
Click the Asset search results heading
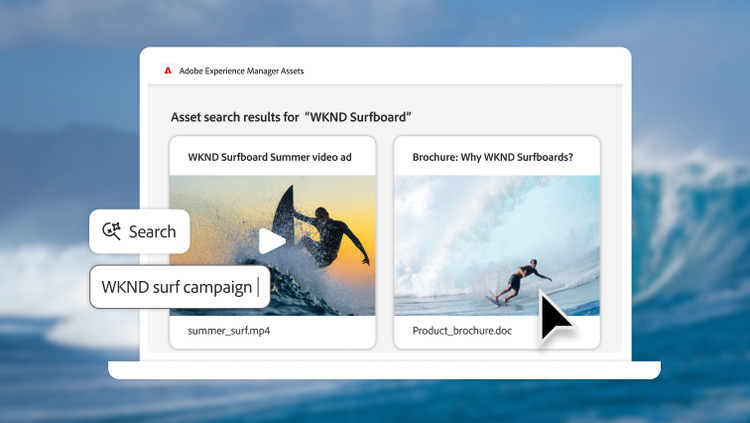(x=292, y=117)
